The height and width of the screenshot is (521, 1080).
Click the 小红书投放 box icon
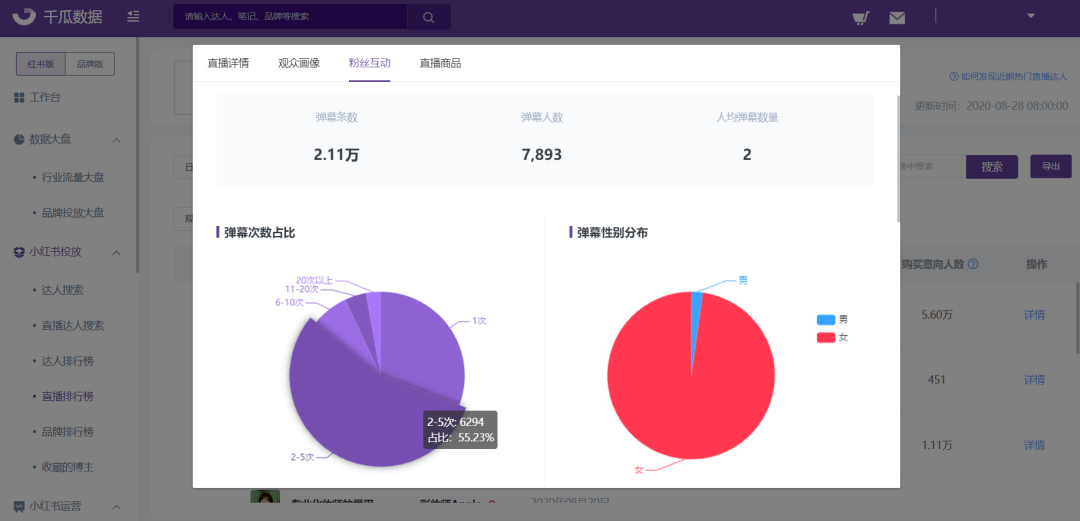pyautogui.click(x=19, y=252)
